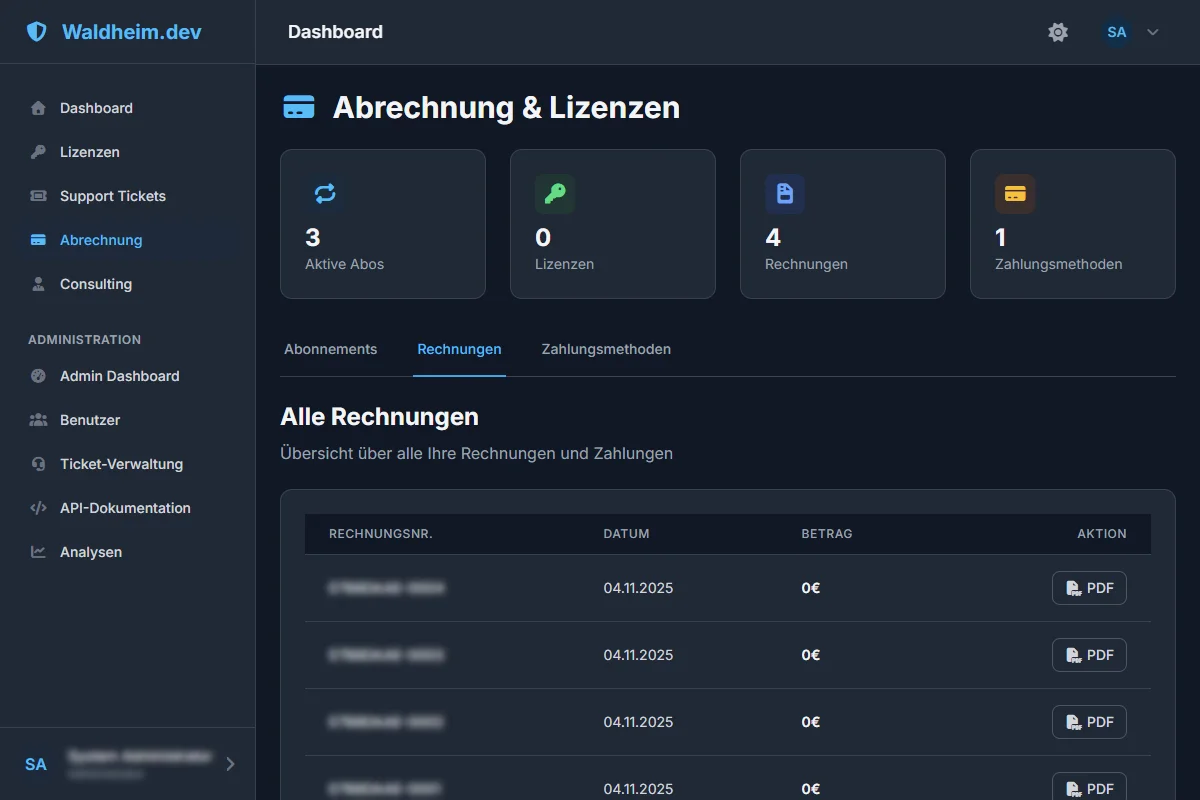Click the key icon in Lizenzen card
The image size is (1200, 800).
(x=555, y=194)
